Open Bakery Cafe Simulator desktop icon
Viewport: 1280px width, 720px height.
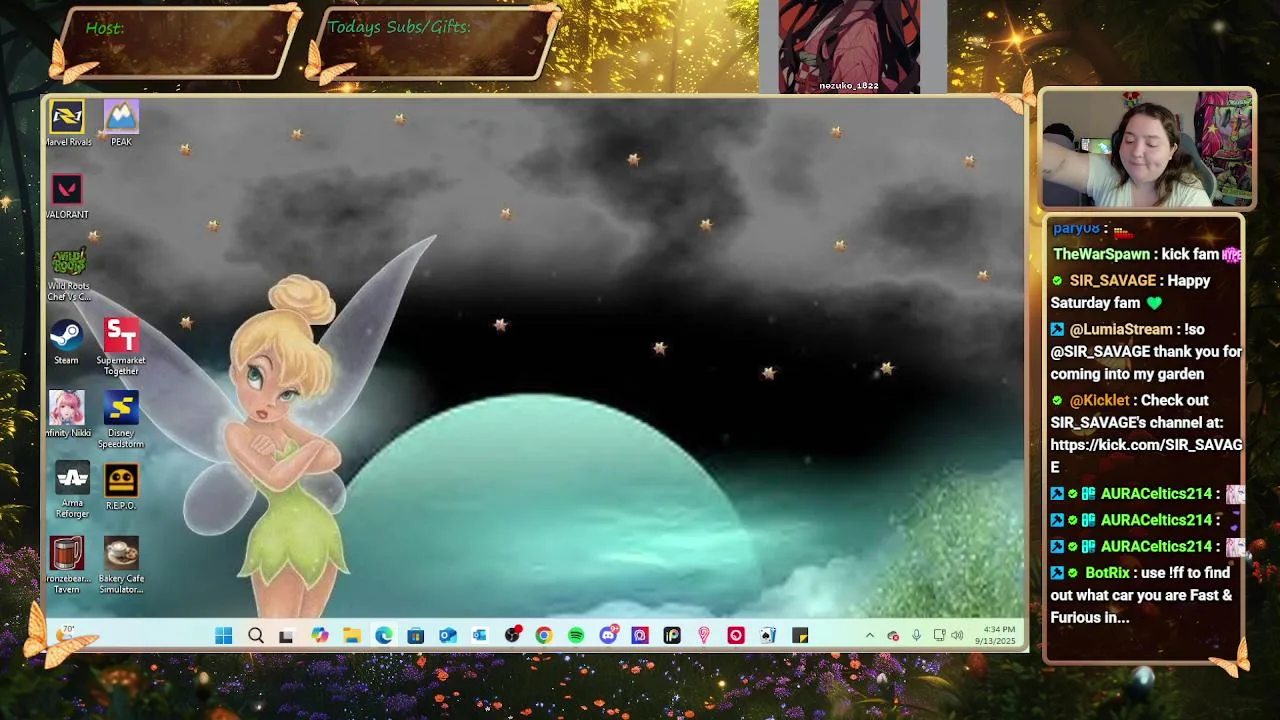pyautogui.click(x=121, y=565)
